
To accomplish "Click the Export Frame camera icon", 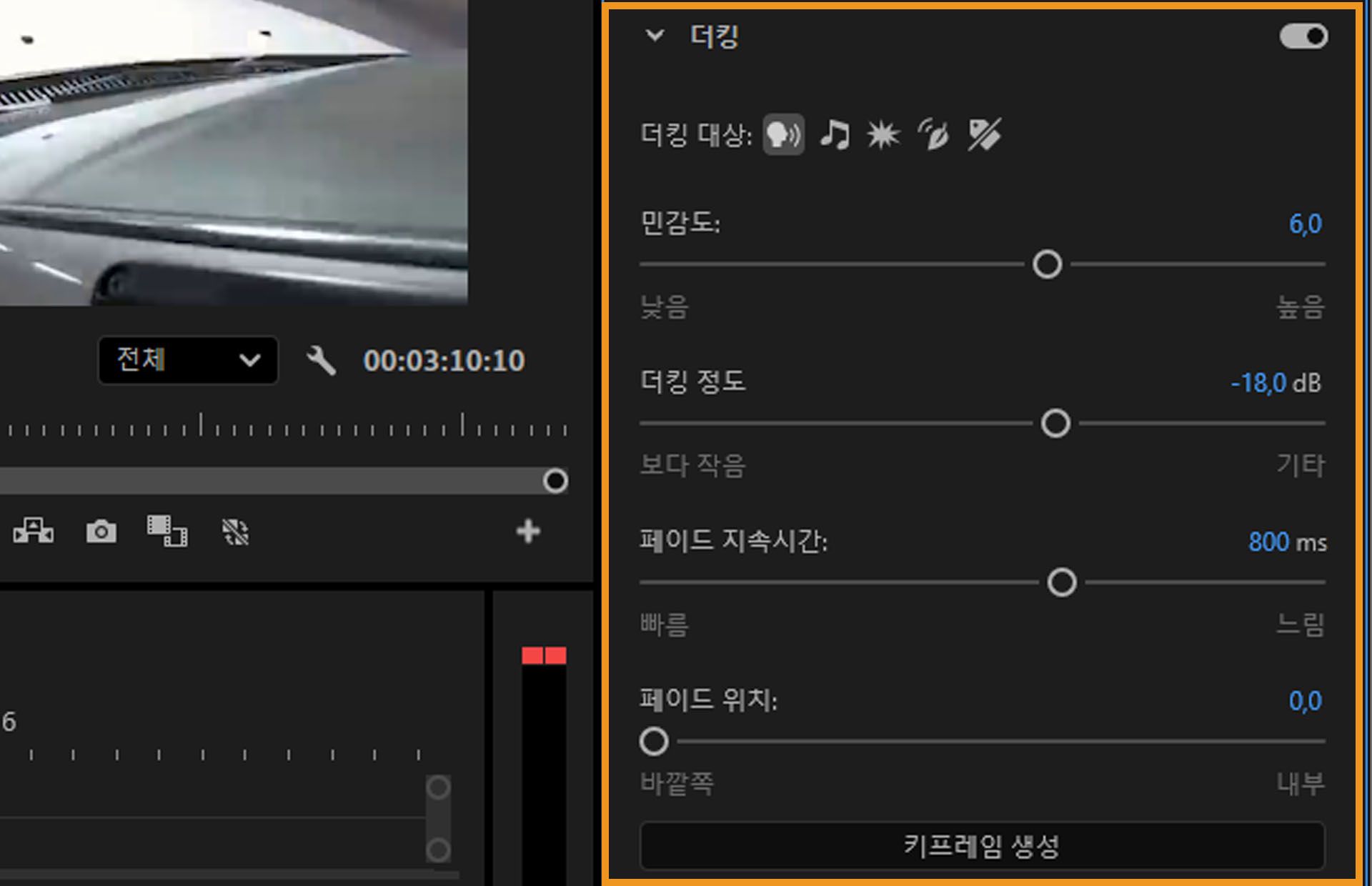I will coord(101,532).
